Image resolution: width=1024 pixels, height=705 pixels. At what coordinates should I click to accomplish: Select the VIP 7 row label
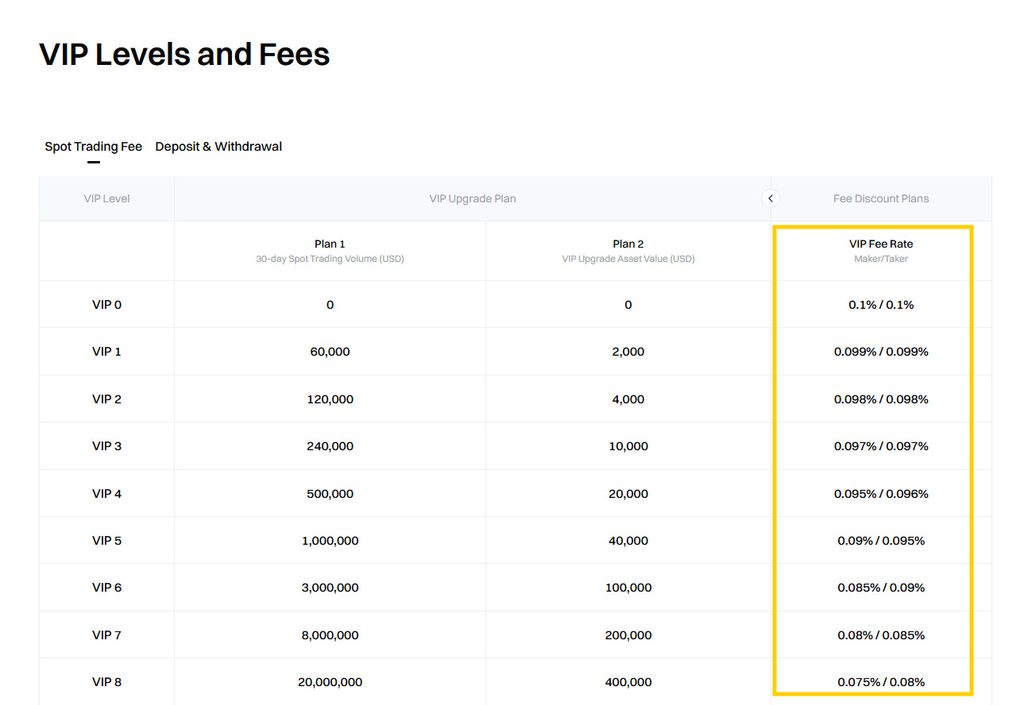[x=106, y=635]
